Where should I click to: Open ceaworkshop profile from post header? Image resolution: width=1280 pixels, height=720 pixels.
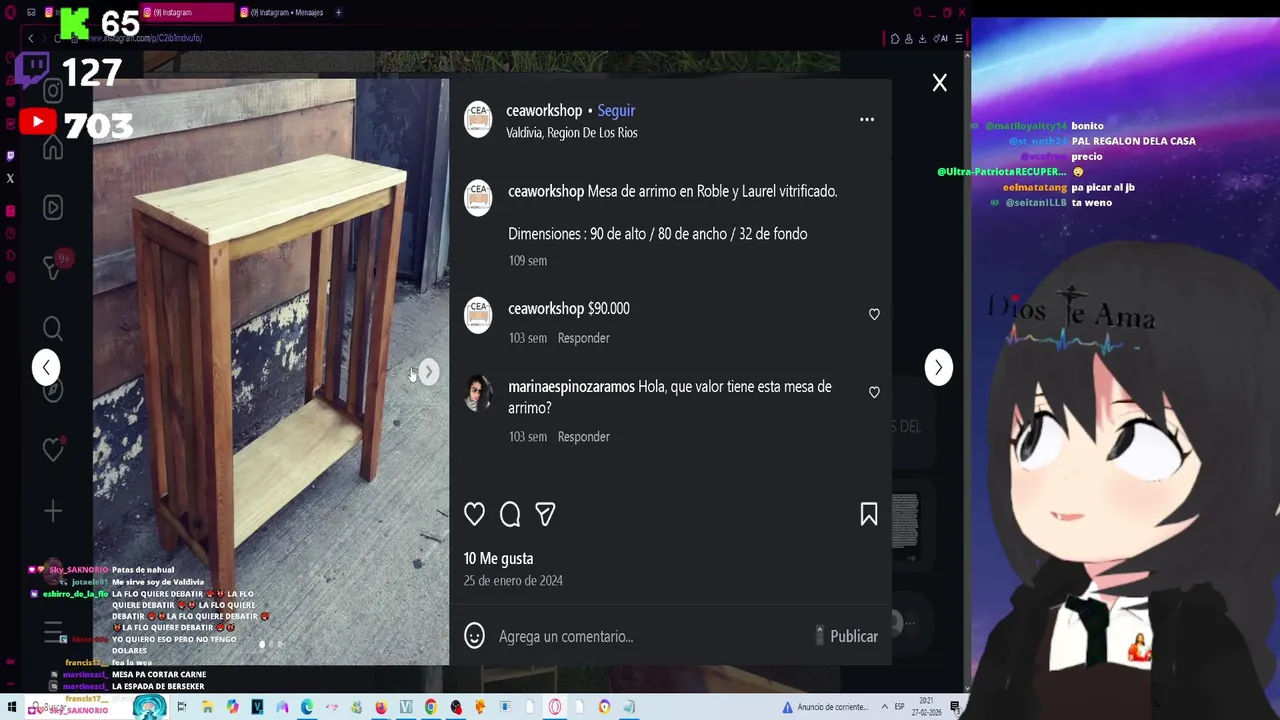pyautogui.click(x=544, y=110)
